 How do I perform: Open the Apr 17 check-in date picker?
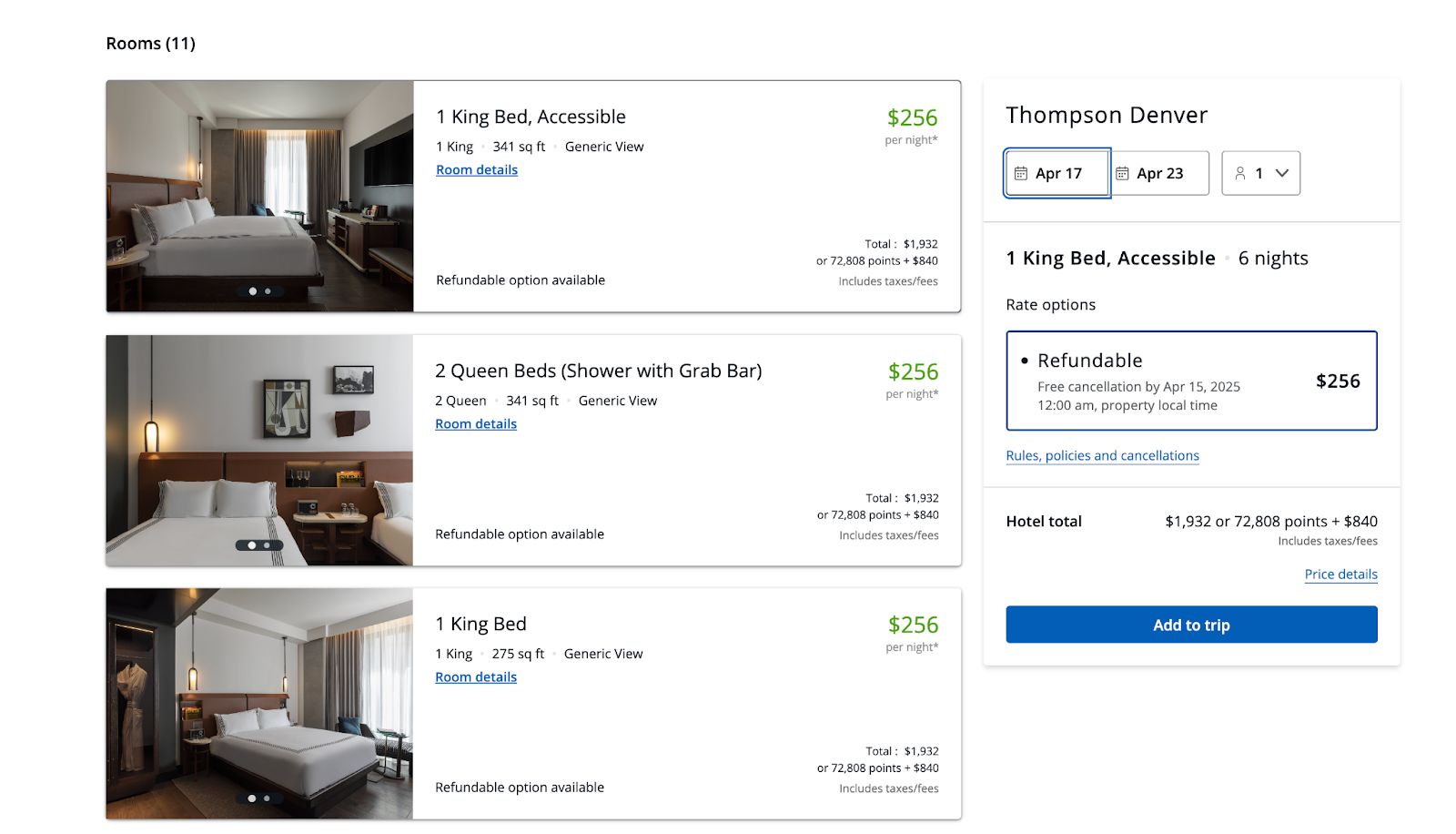coord(1057,173)
